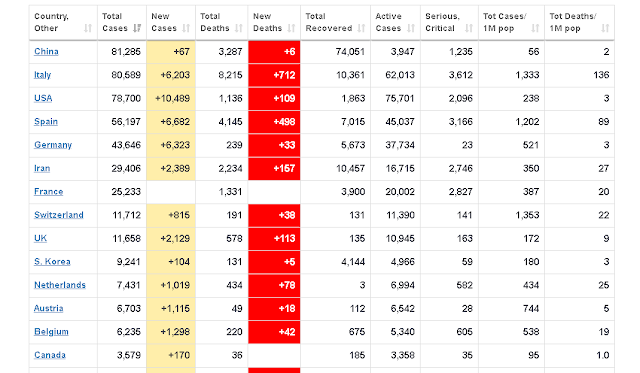
Task: Select Canada total cases 3,579
Action: coord(129,355)
